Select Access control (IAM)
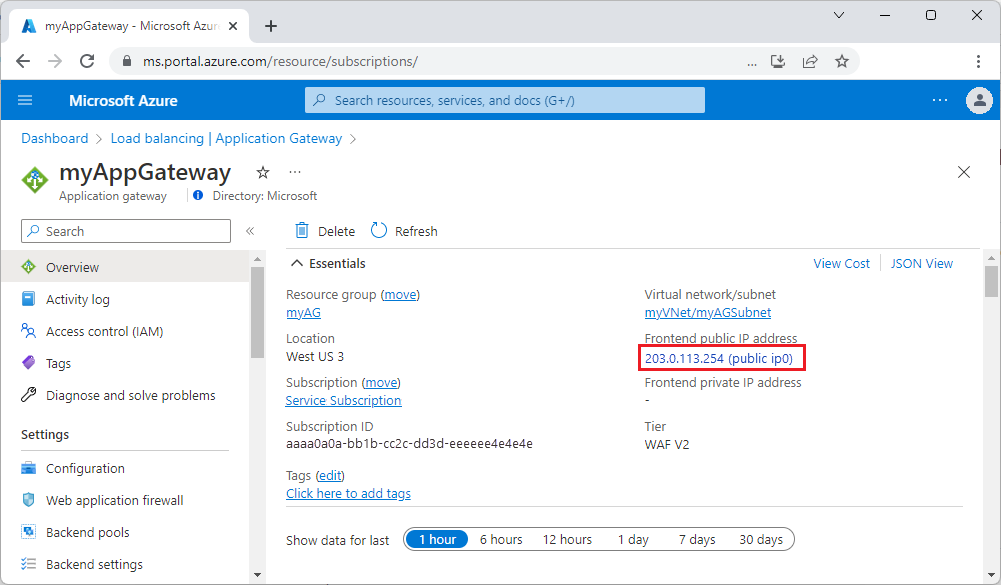Screen dimensions: 1001x585 pos(103,330)
